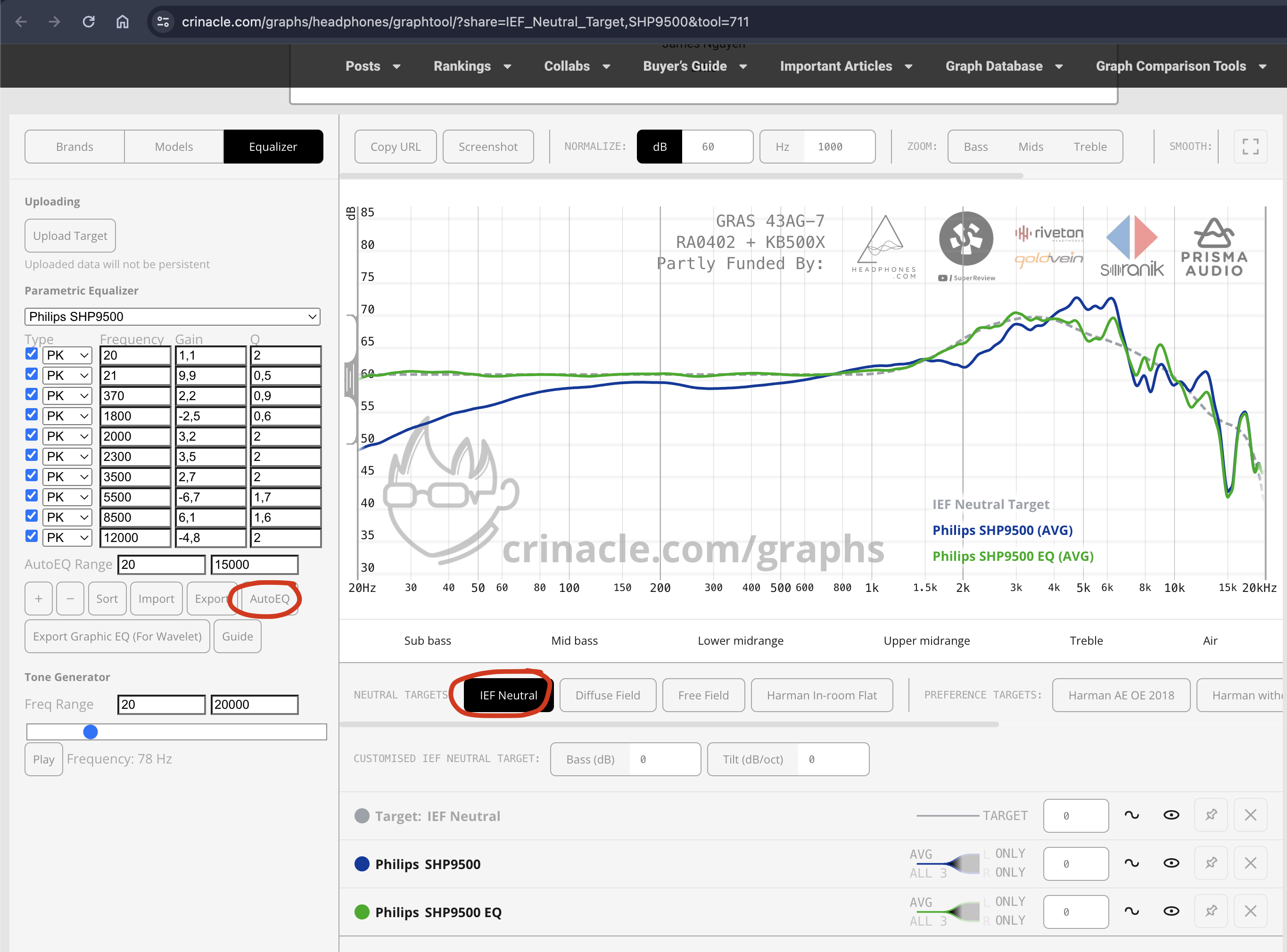Click the tone generator frequency slider
Image resolution: width=1287 pixels, height=952 pixels.
[176, 732]
